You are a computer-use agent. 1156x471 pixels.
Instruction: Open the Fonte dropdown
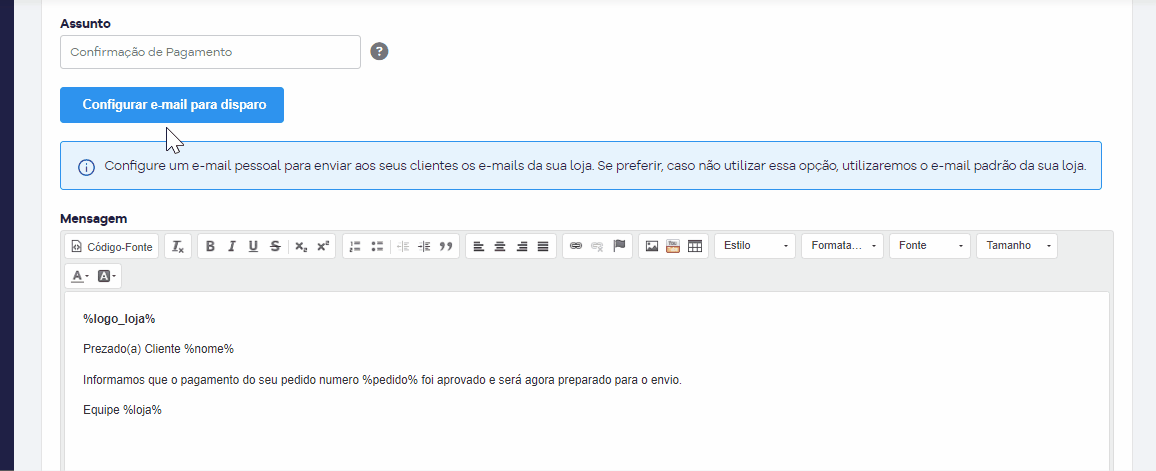(930, 246)
